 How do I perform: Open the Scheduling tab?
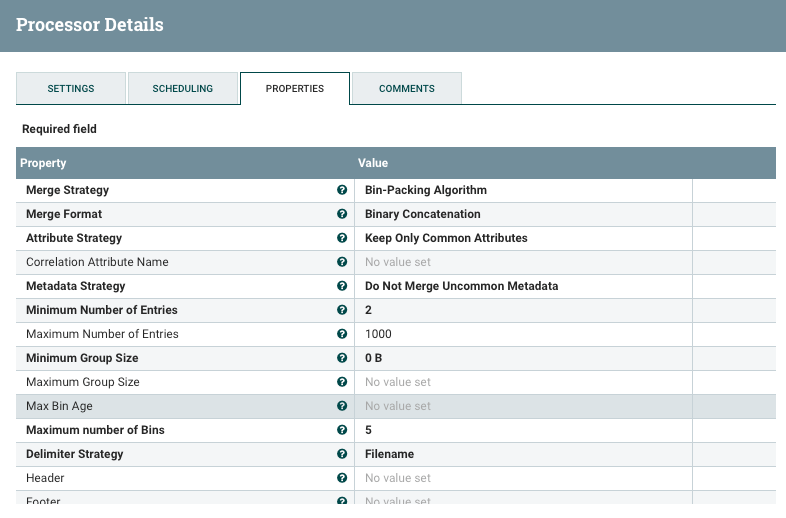pos(183,88)
